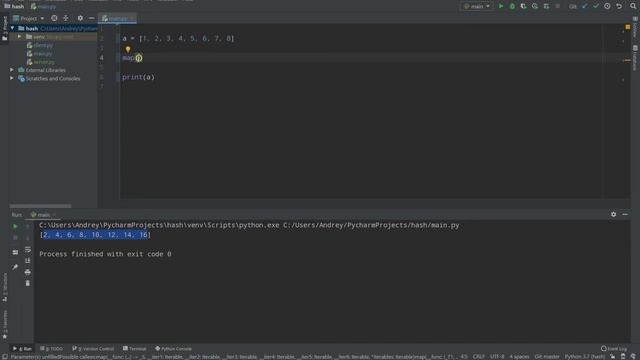Hide the Project panel with minus icon

pos(91,18)
